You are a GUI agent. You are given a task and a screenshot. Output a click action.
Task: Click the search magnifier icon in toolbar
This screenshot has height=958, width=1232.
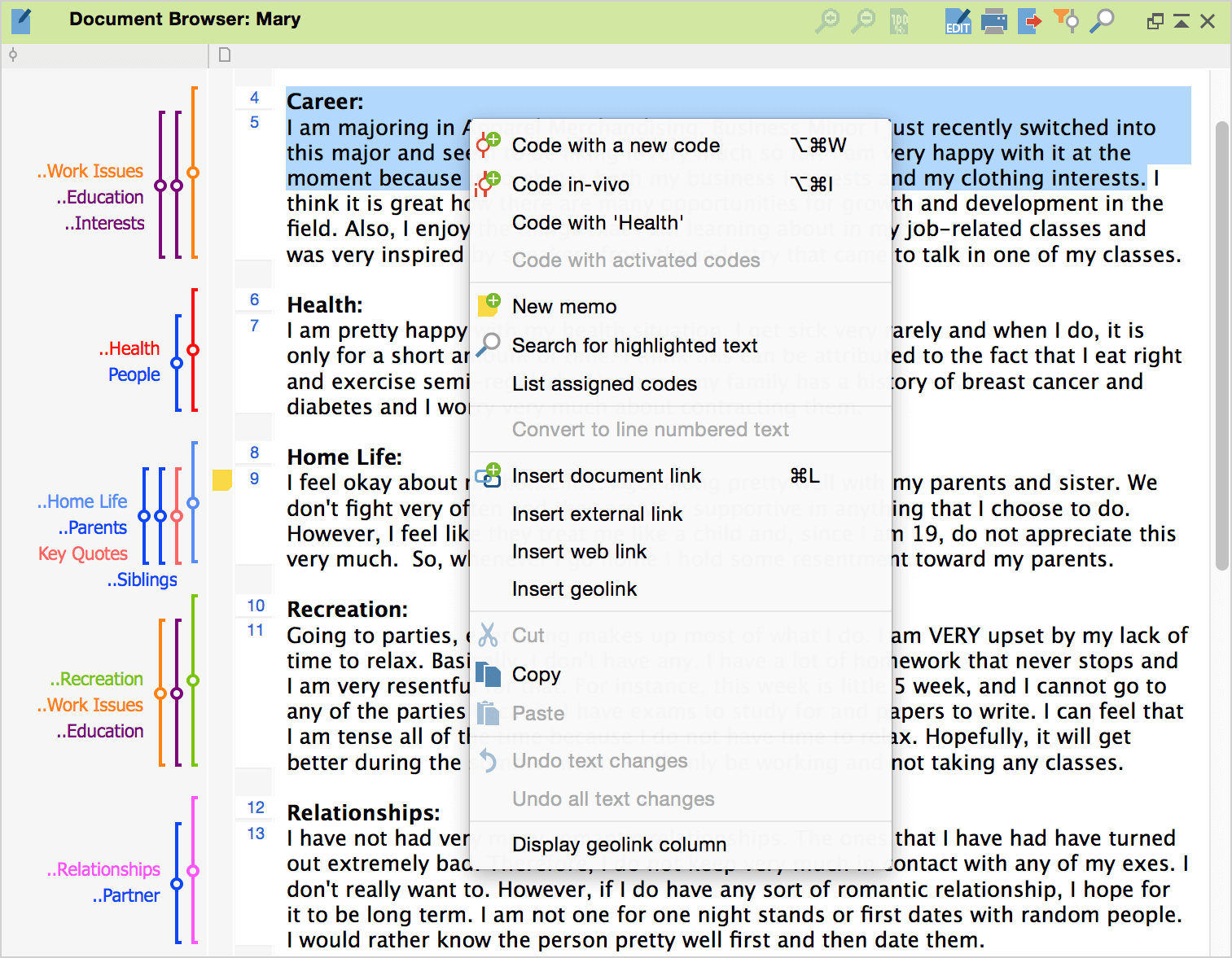point(1102,21)
